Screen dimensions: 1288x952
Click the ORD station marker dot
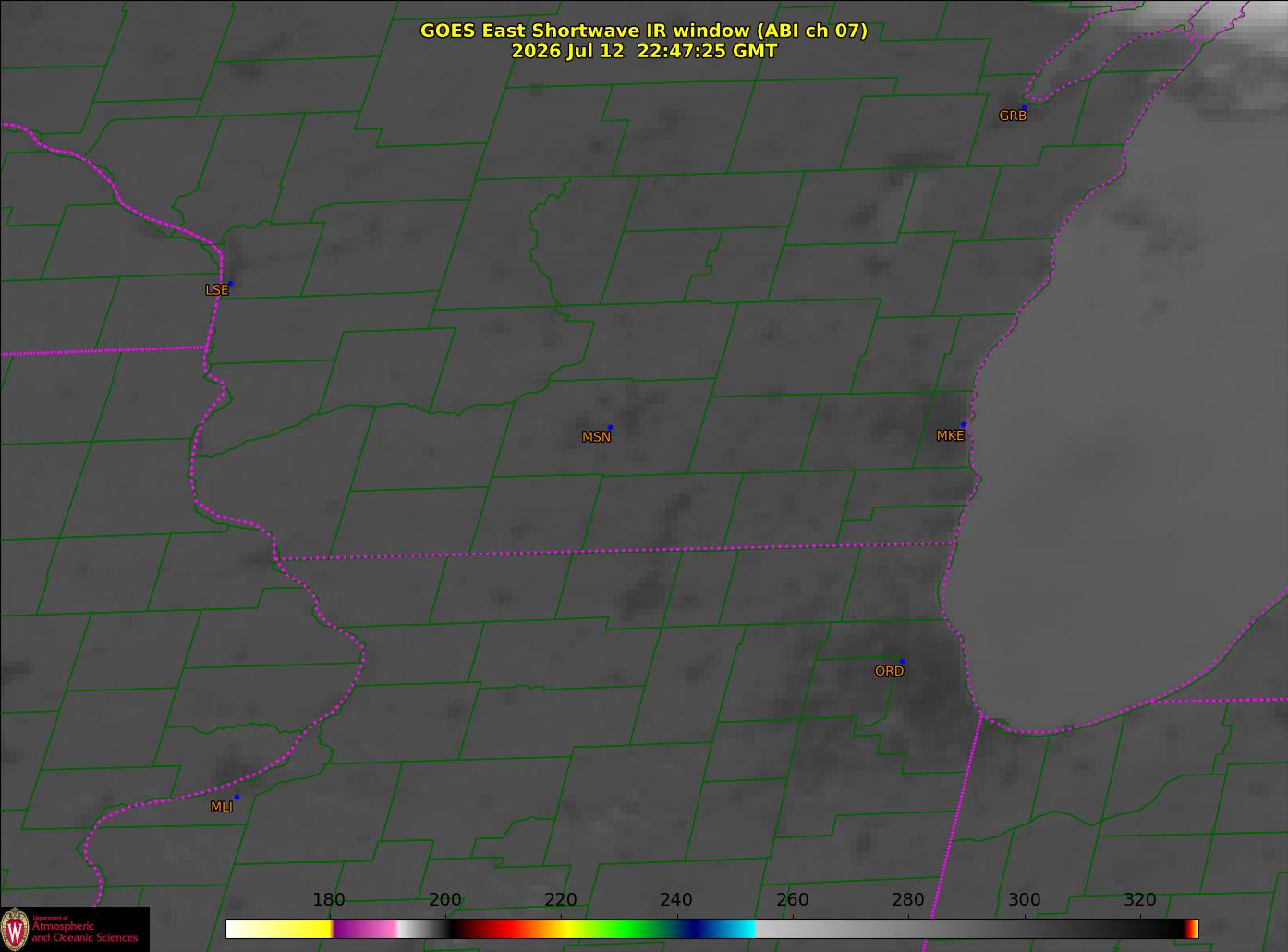pyautogui.click(x=902, y=661)
